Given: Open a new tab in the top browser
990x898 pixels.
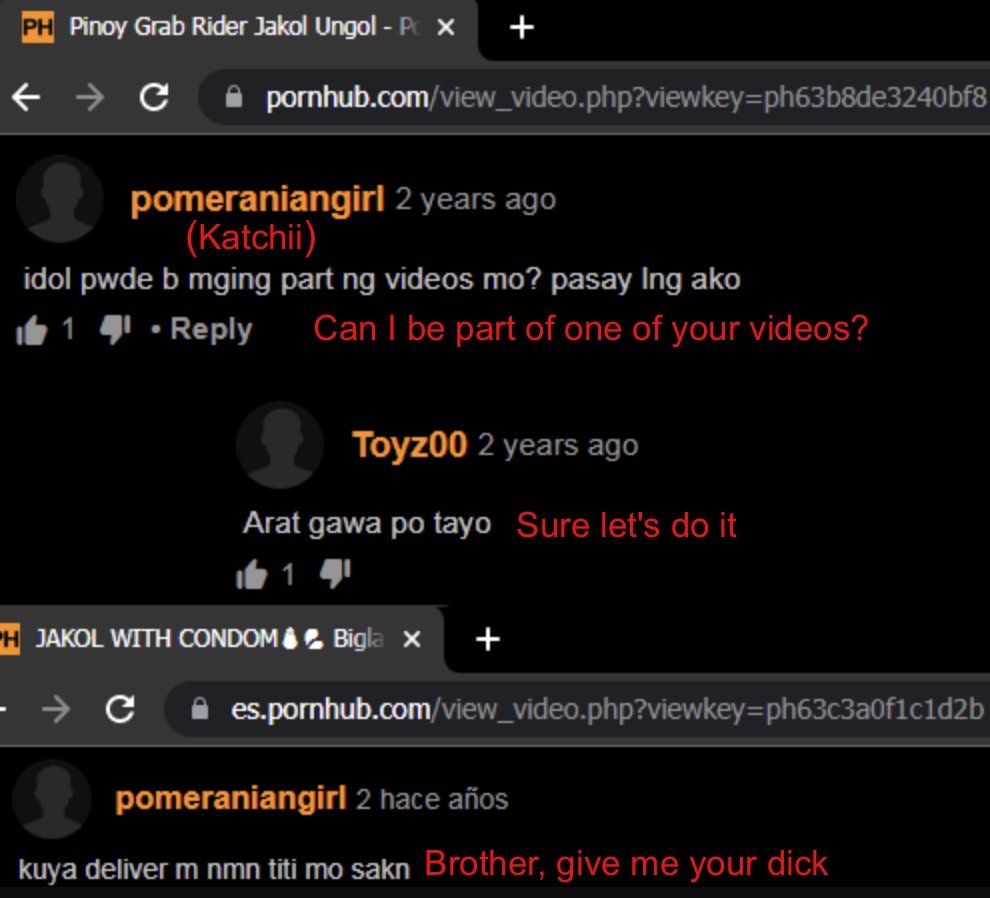Looking at the screenshot, I should tap(522, 28).
